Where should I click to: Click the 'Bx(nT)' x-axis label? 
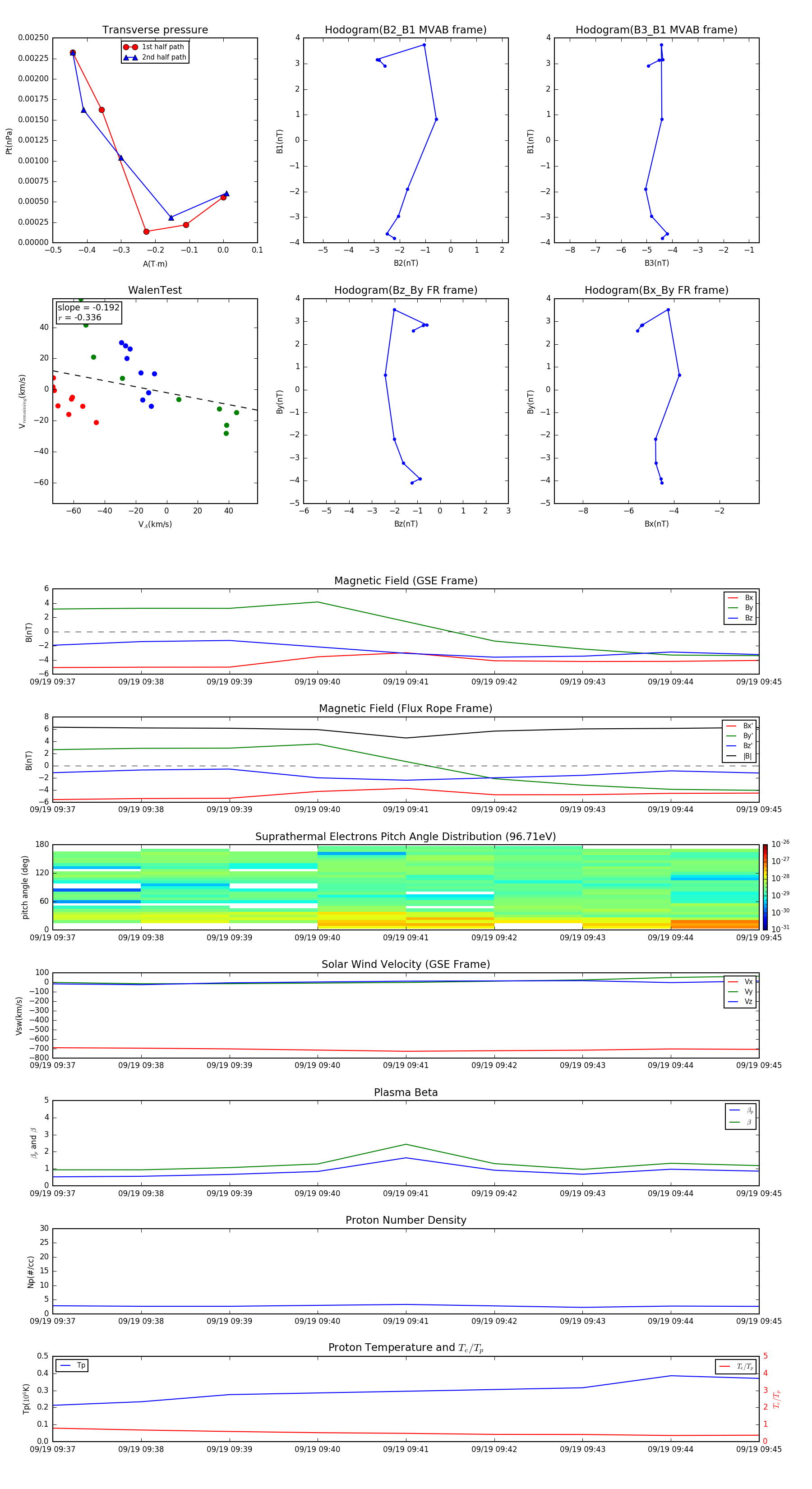[656, 524]
